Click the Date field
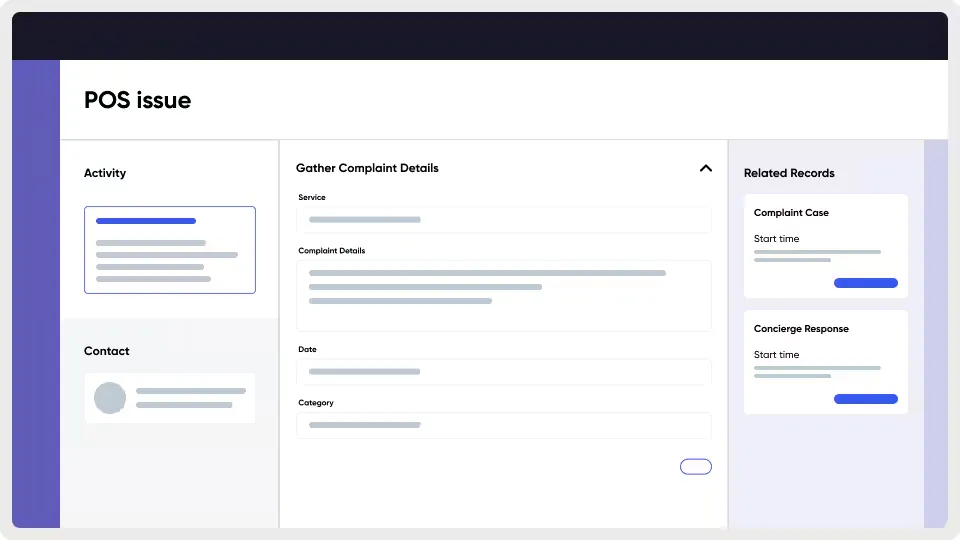The height and width of the screenshot is (540, 960). (504, 372)
